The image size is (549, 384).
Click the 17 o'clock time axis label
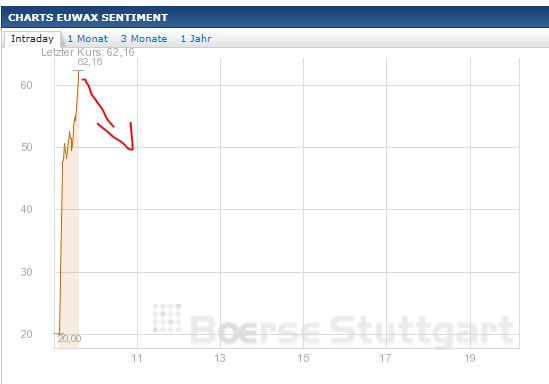point(385,358)
